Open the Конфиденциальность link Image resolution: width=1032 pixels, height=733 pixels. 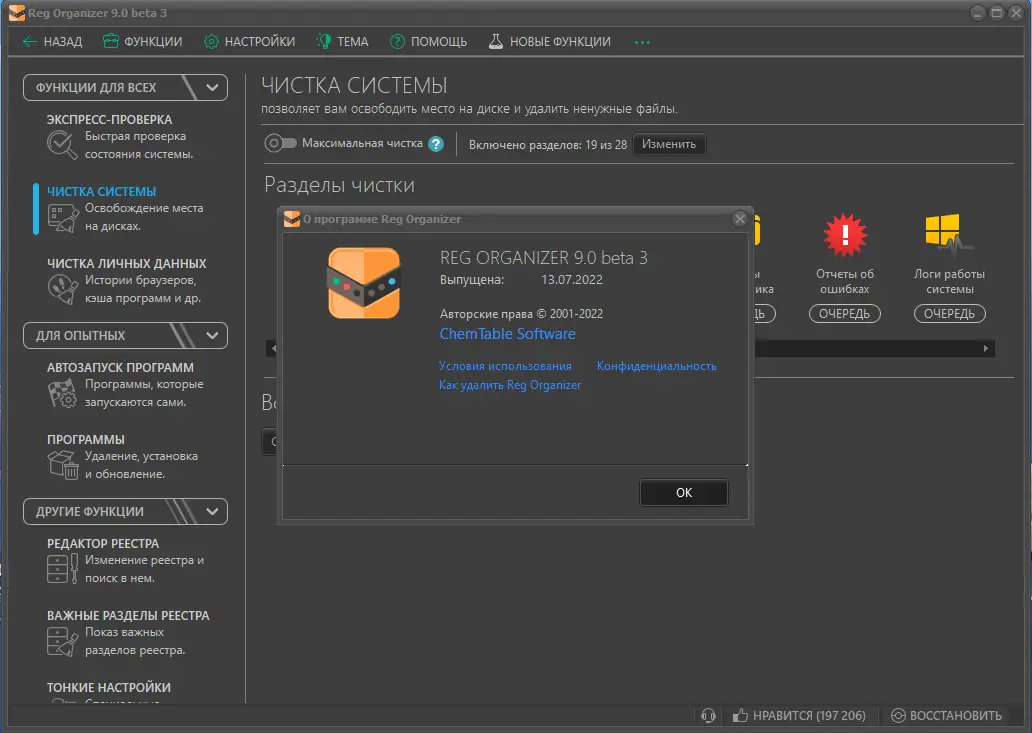(x=656, y=366)
